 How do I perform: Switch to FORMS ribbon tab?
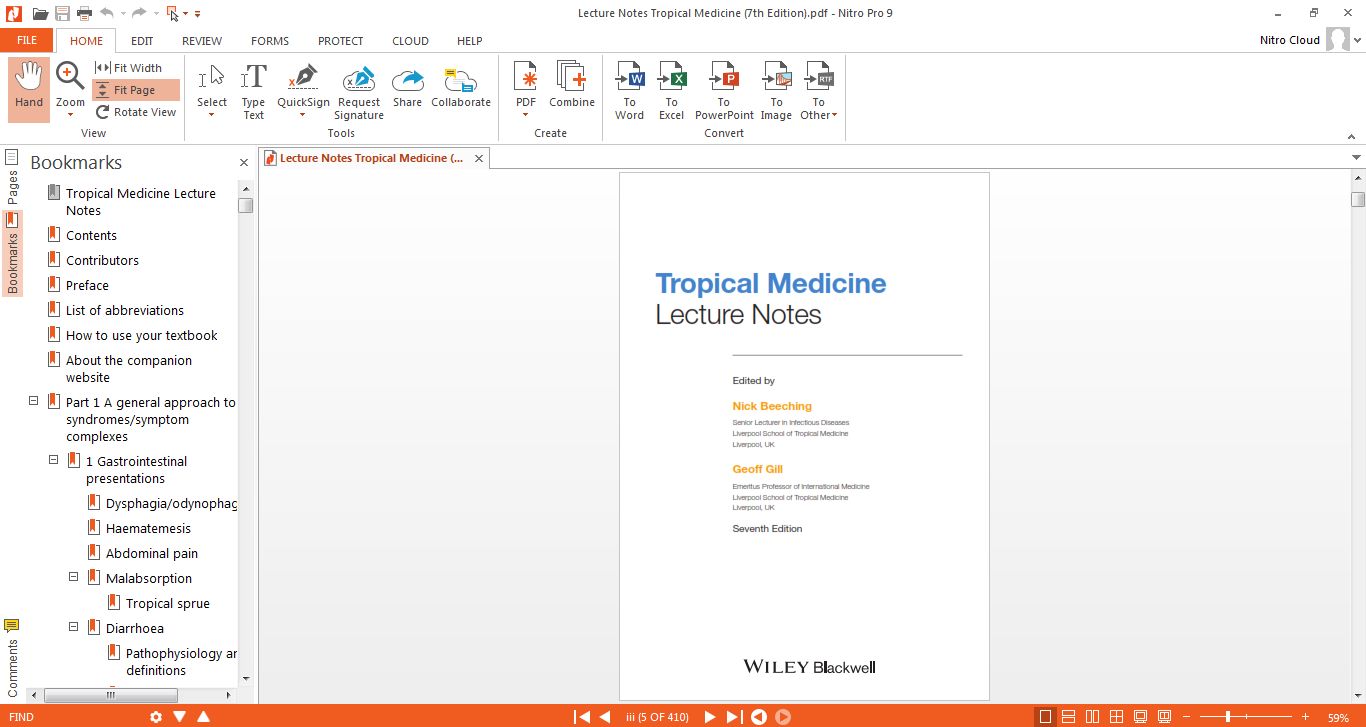click(x=270, y=41)
